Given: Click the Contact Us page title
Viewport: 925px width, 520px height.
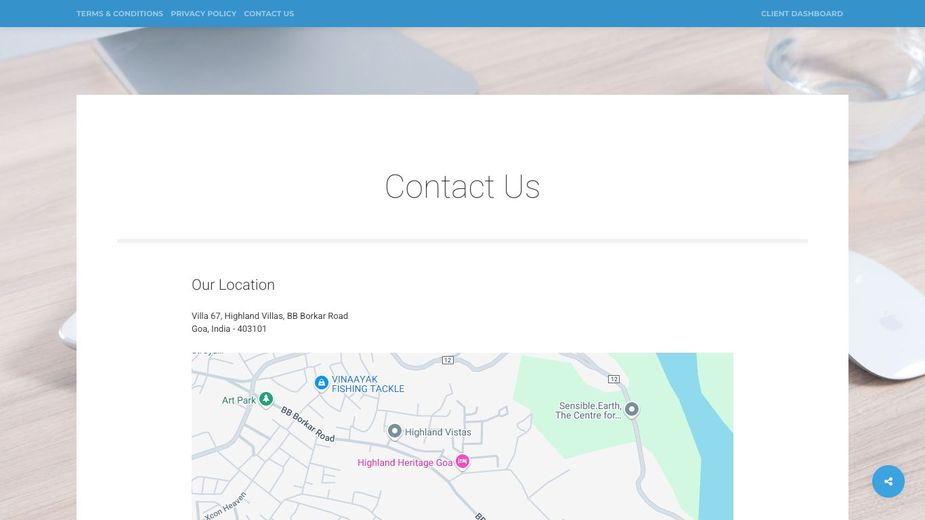Looking at the screenshot, I should [462, 187].
